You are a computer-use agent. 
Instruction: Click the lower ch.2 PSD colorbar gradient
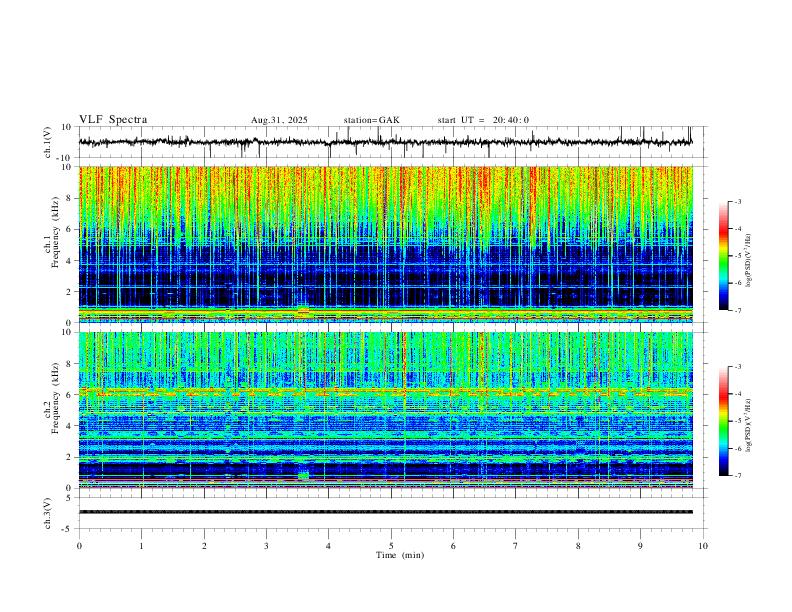coord(723,421)
